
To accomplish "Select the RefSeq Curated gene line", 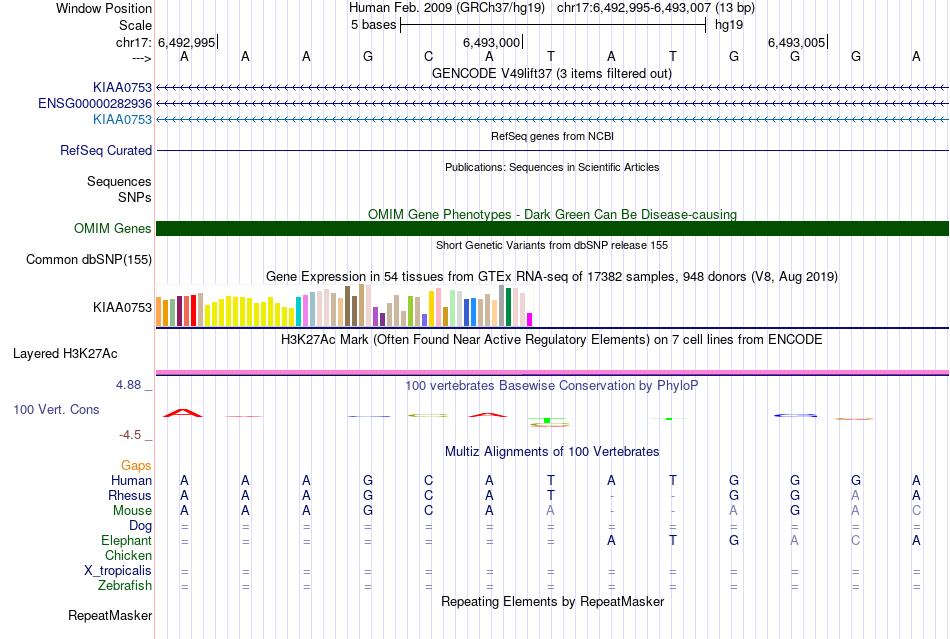I will click(553, 150).
